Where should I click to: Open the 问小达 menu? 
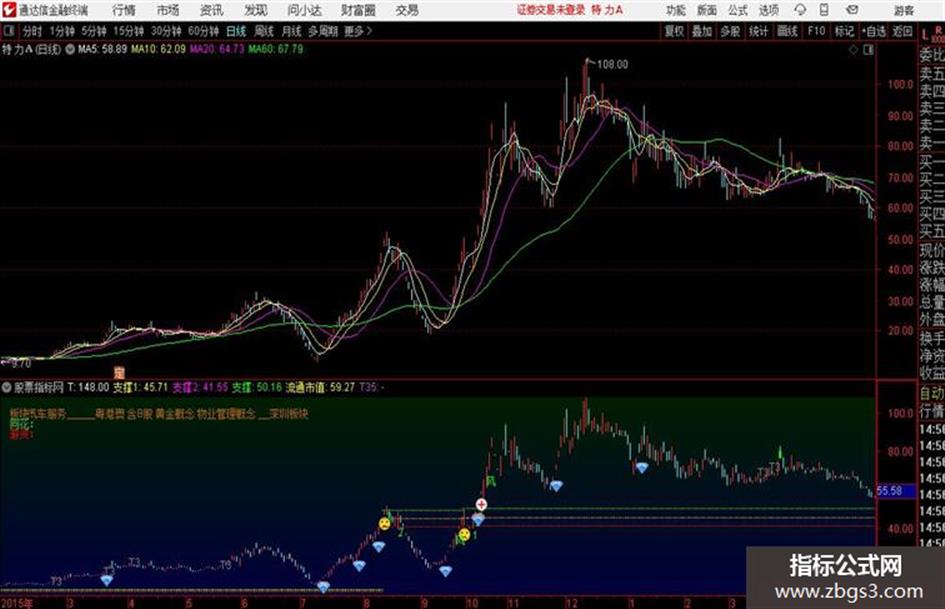304,10
